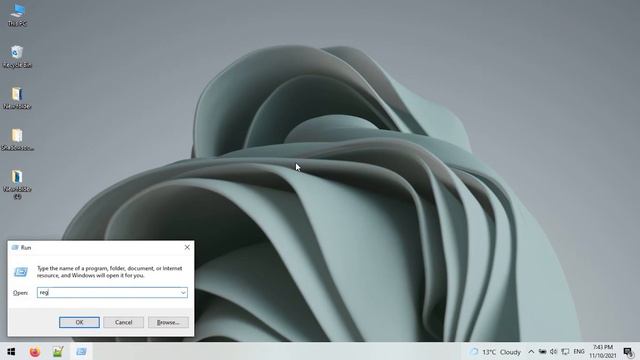Click Cancel in the Run dialog
The width and height of the screenshot is (640, 360).
click(x=123, y=322)
